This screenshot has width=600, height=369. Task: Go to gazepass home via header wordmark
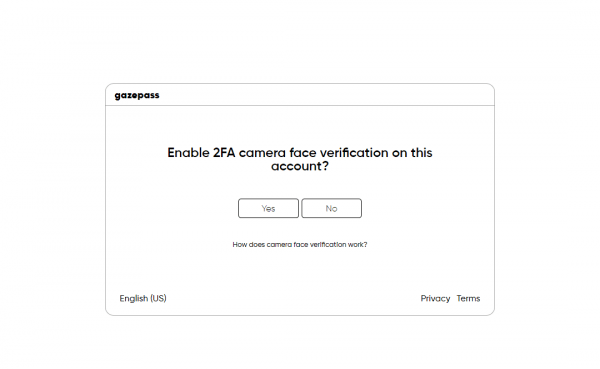pos(137,95)
